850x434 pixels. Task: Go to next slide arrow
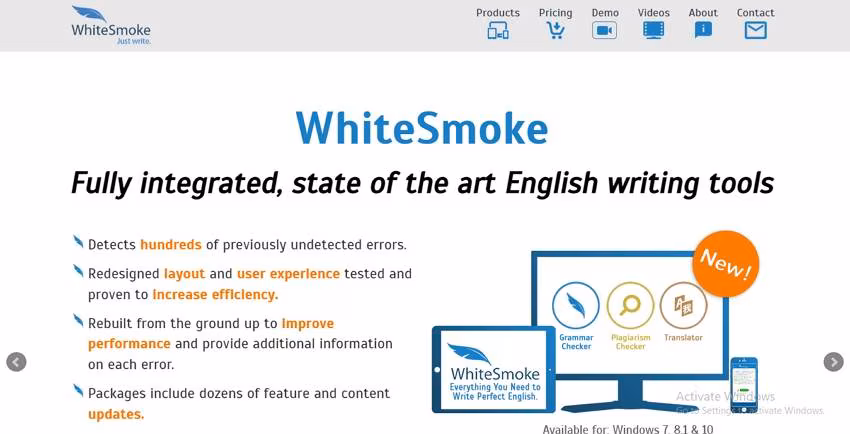click(x=833, y=362)
